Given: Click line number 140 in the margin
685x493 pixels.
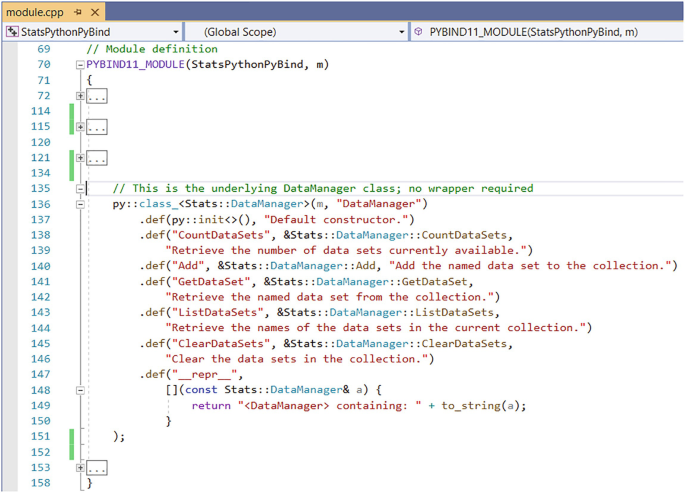Looking at the screenshot, I should pos(42,266).
